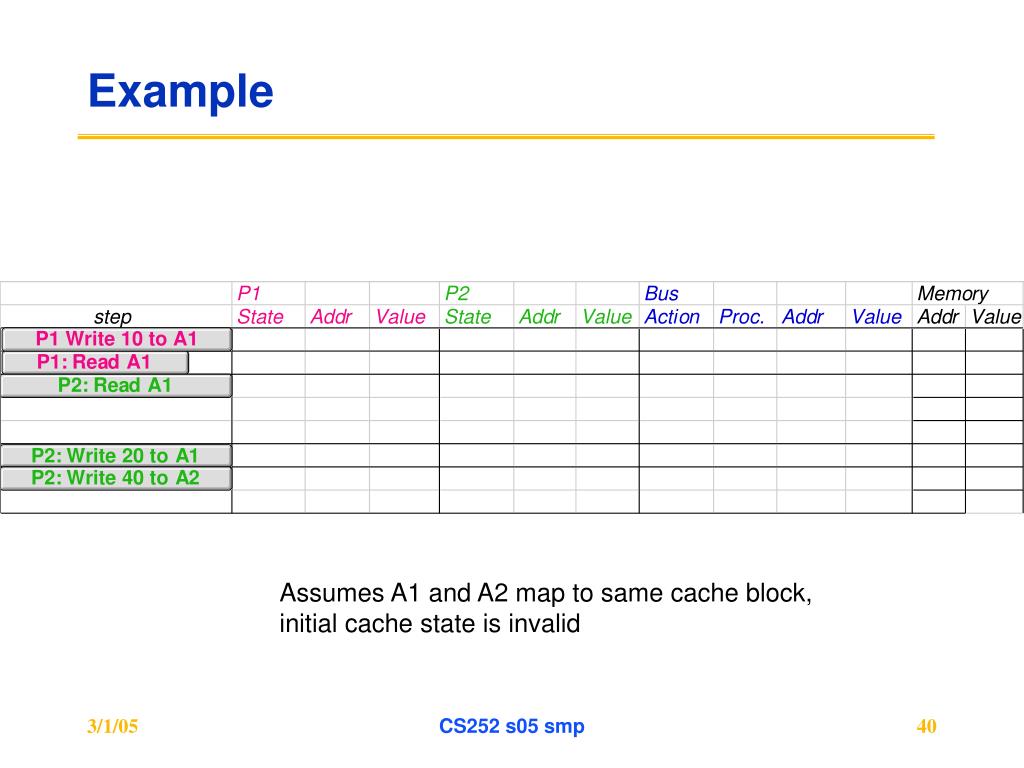The height and width of the screenshot is (768, 1024).
Task: Click the 'step' column header
Action: coord(113,317)
